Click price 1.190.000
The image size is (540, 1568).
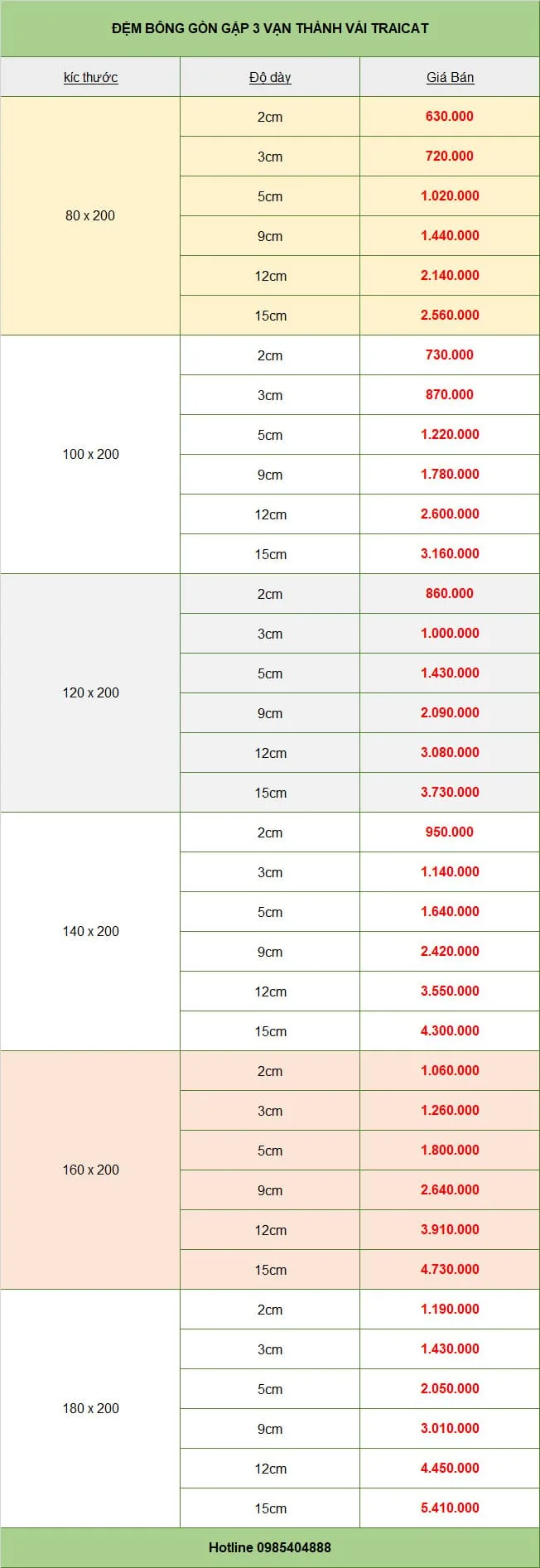[x=450, y=1309]
